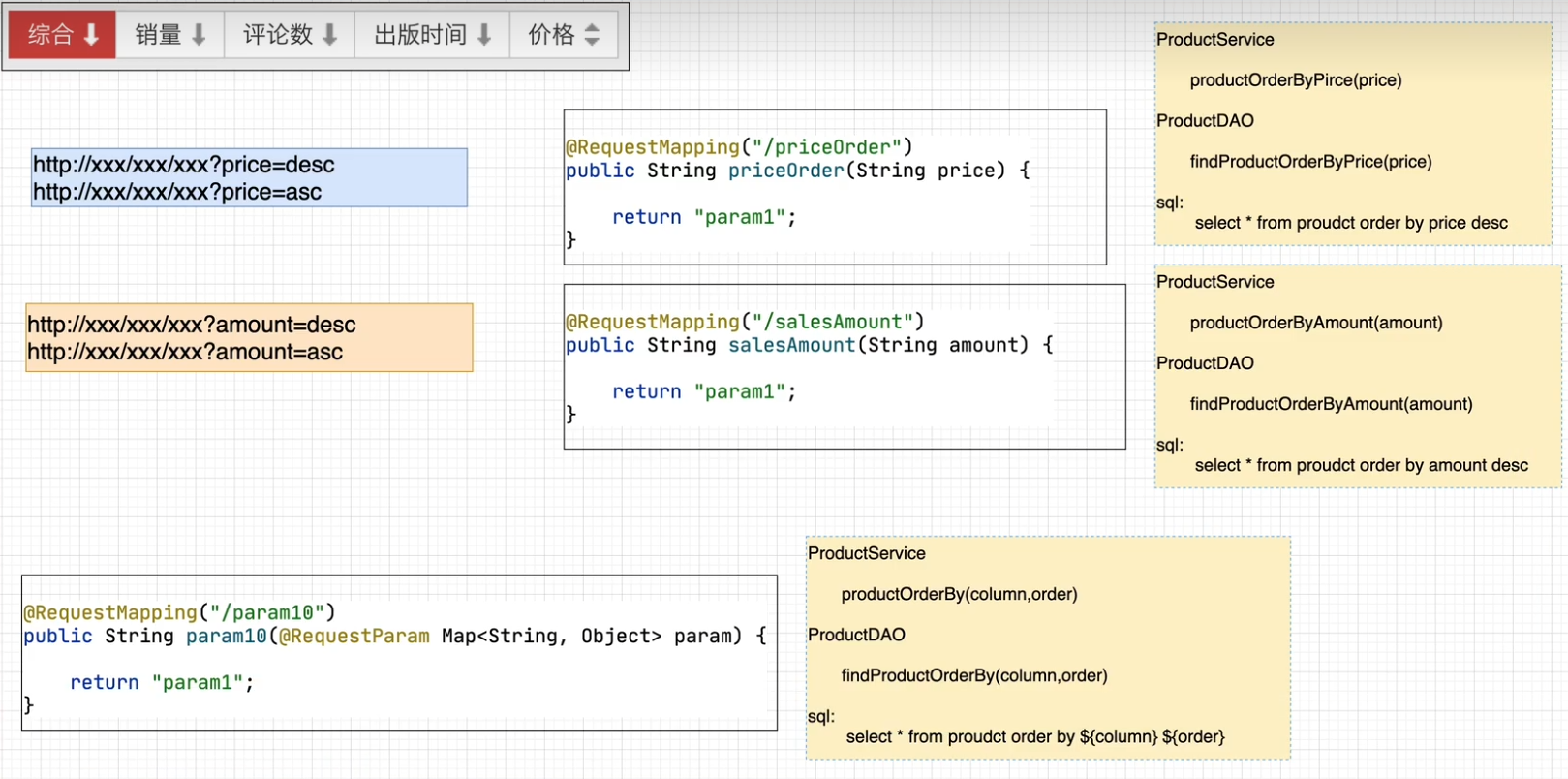Click sql order by amount desc
The height and width of the screenshot is (779, 1568).
click(x=1361, y=465)
